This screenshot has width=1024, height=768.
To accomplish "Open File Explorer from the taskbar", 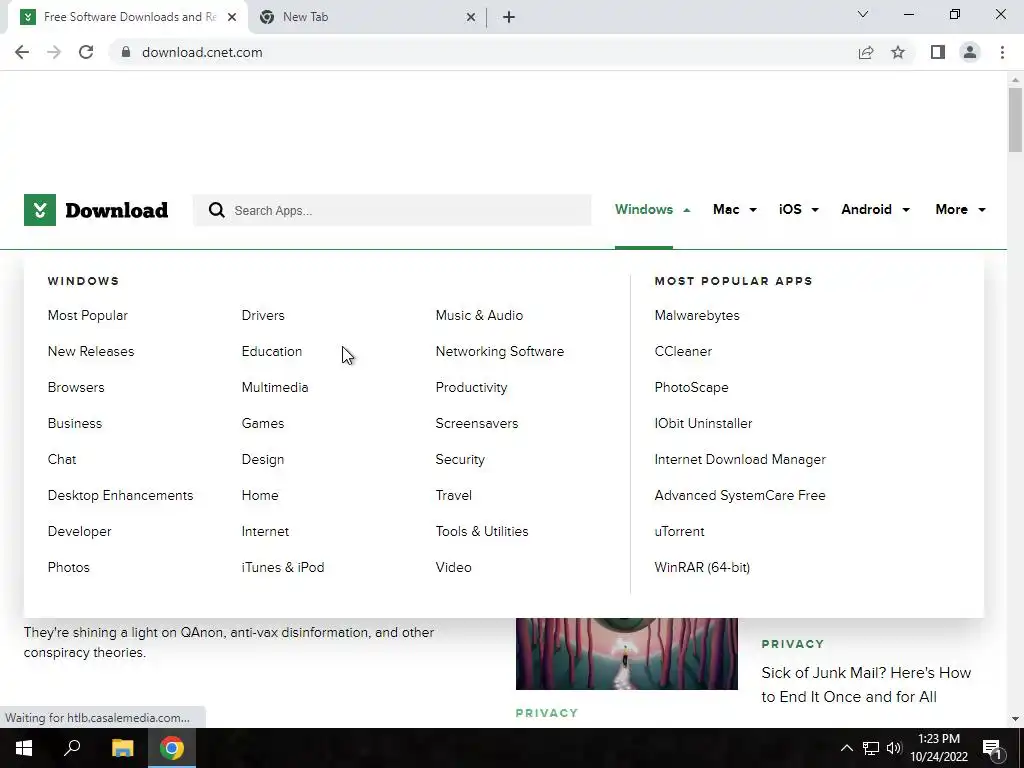I will pyautogui.click(x=122, y=748).
